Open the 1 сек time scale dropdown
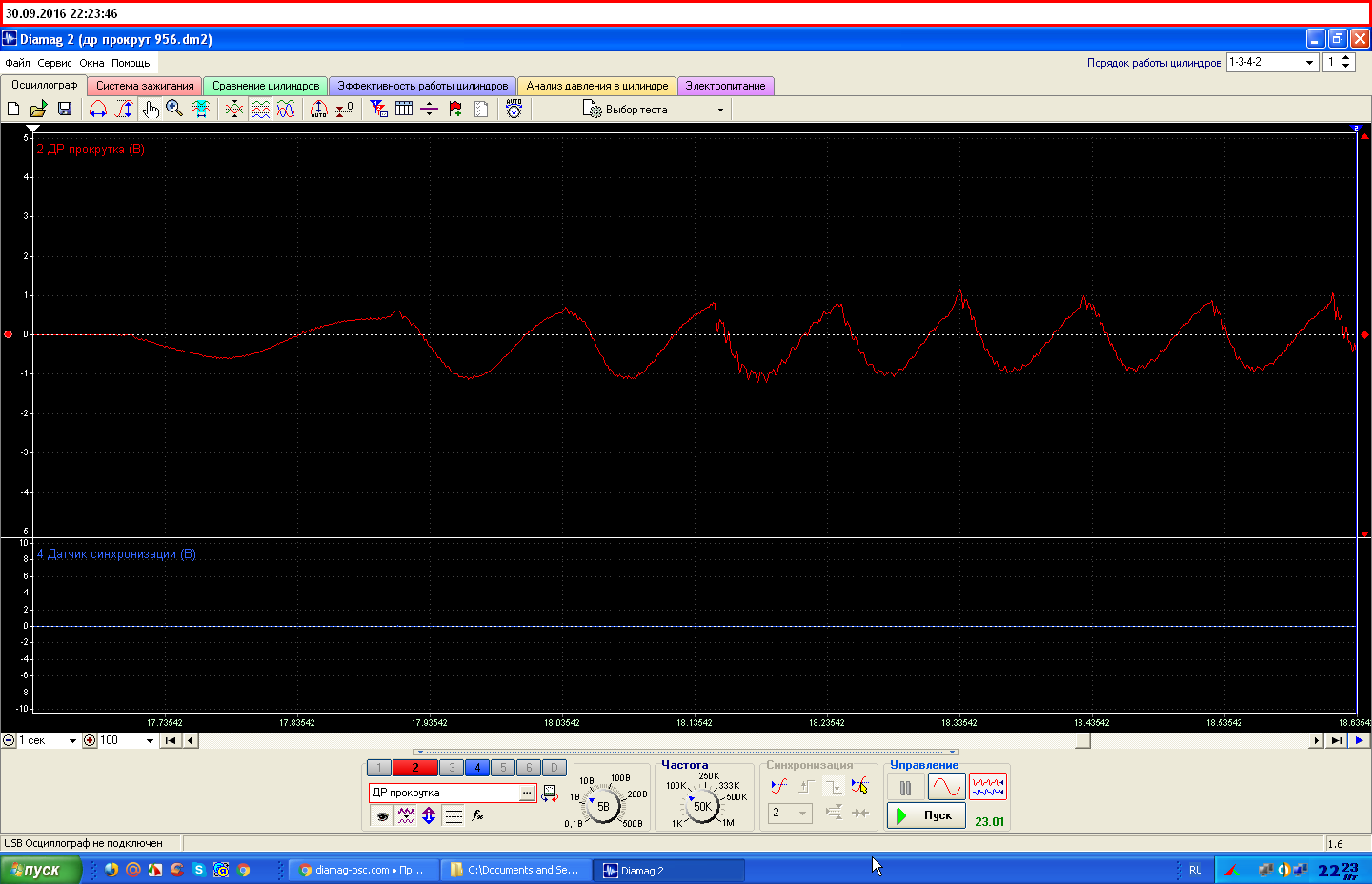 coord(72,741)
